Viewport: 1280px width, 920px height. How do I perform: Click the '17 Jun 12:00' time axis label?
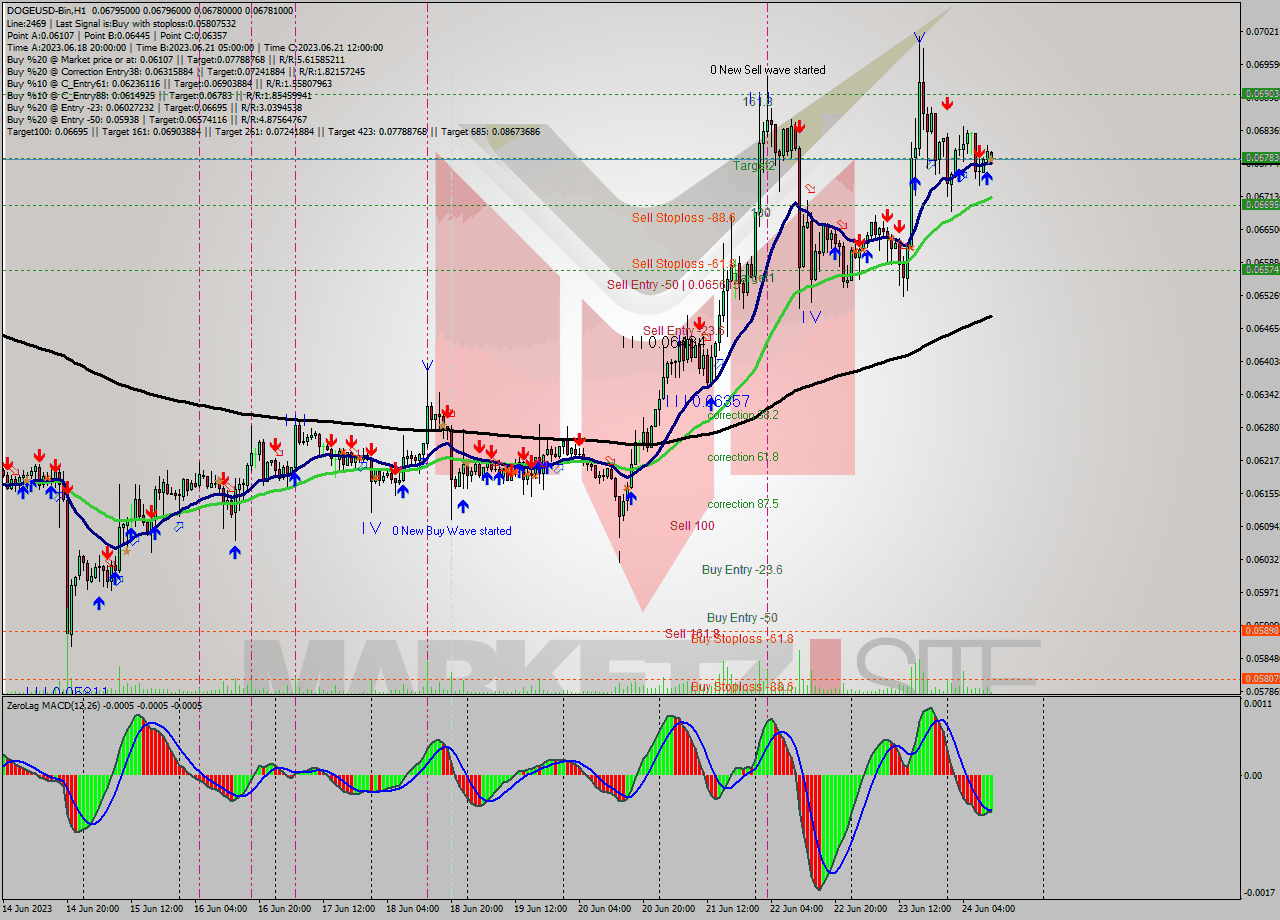(348, 909)
